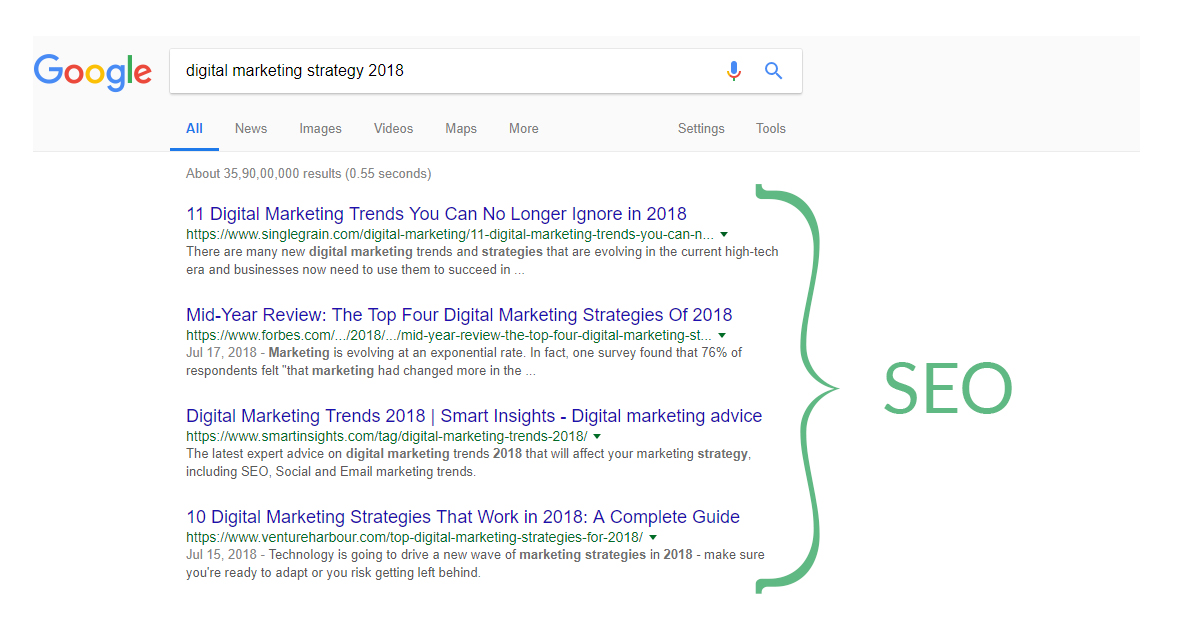Open the dropdown beside the forbes.com result URL
The image size is (1200, 630).
tap(722, 335)
